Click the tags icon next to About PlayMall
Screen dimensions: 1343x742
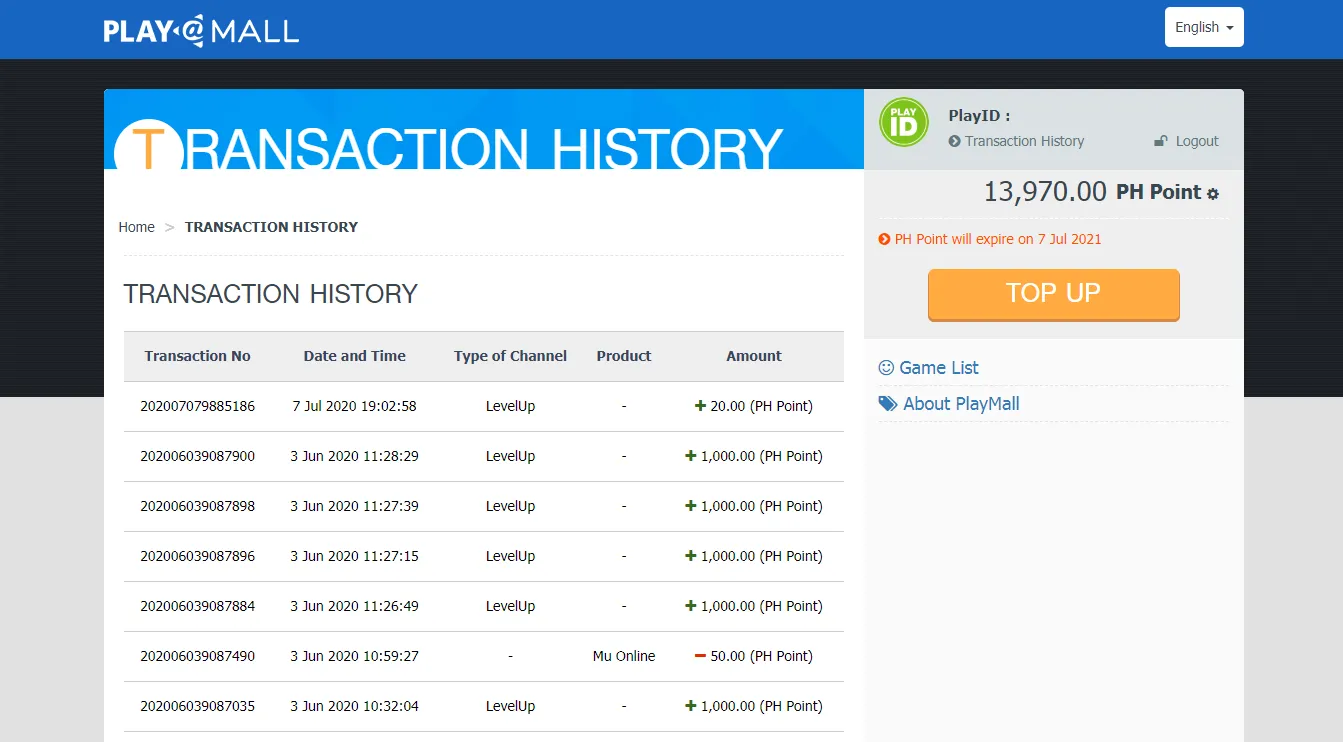click(888, 404)
